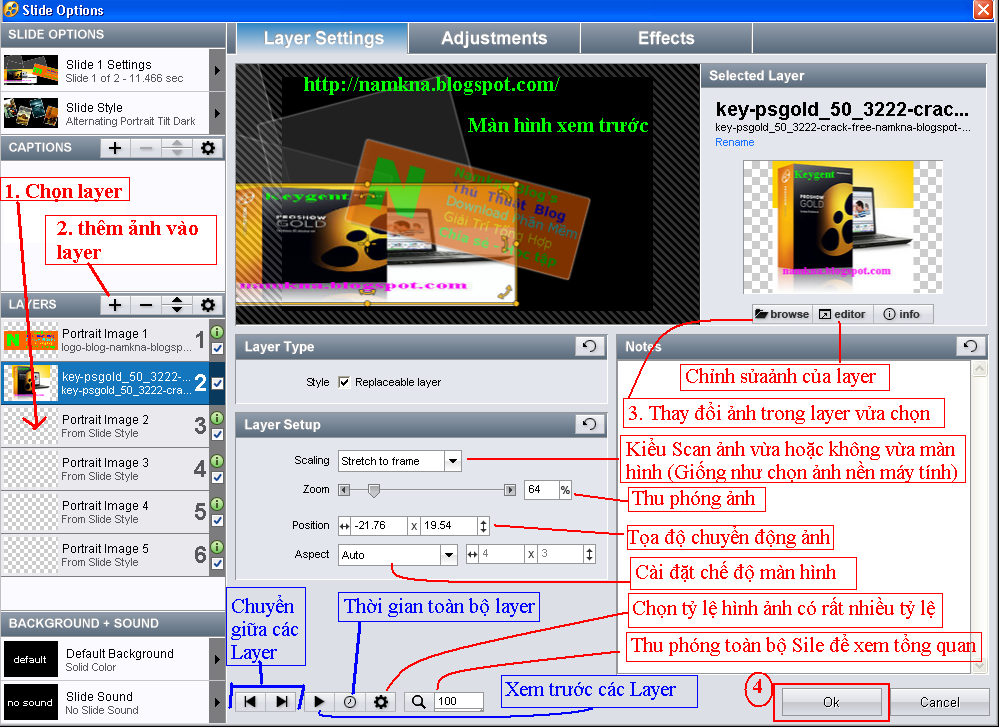Expand Slide 1 Settings arrow
This screenshot has width=999, height=728.
click(217, 70)
